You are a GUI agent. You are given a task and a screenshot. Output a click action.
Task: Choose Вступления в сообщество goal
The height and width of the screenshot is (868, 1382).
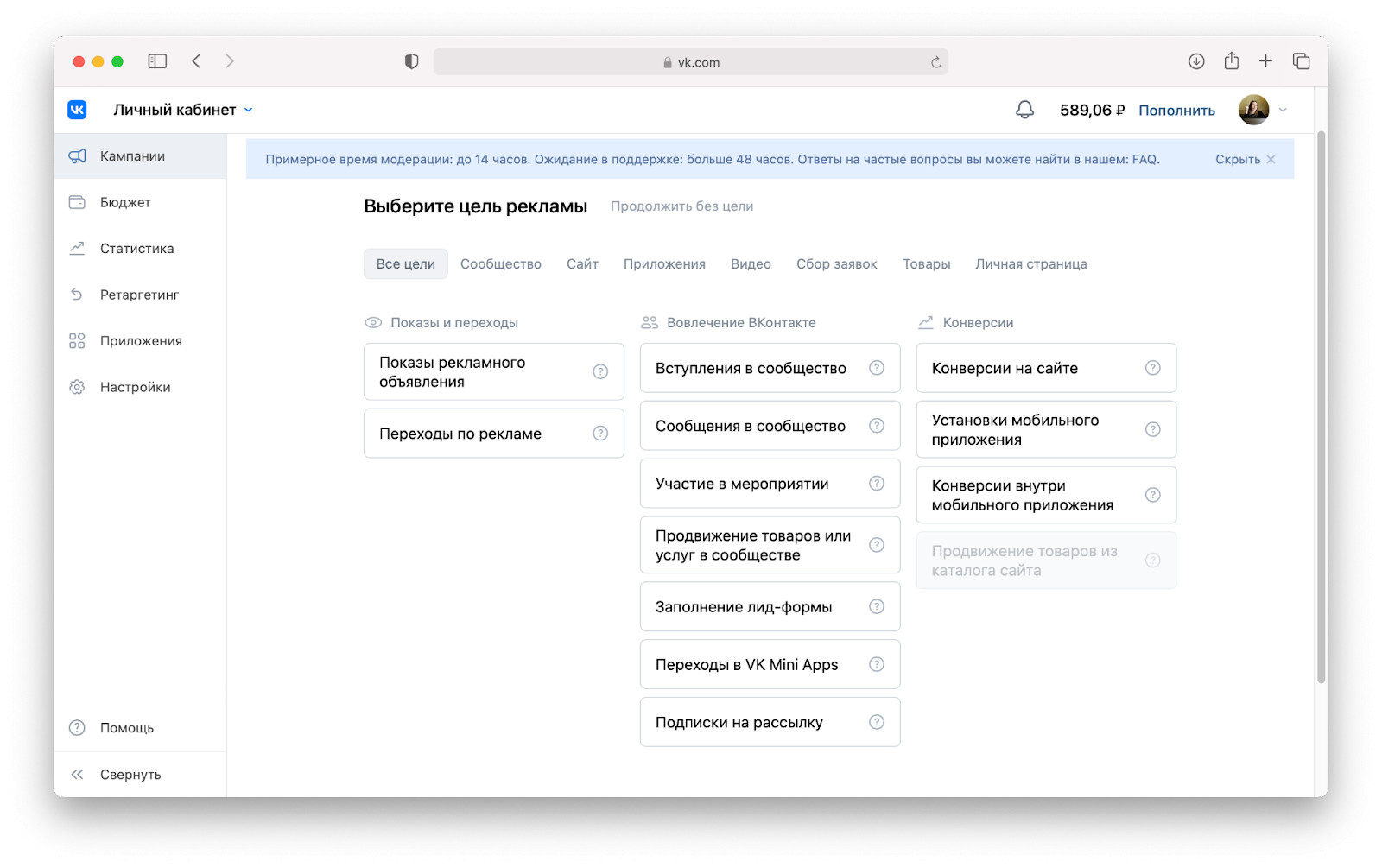point(751,368)
